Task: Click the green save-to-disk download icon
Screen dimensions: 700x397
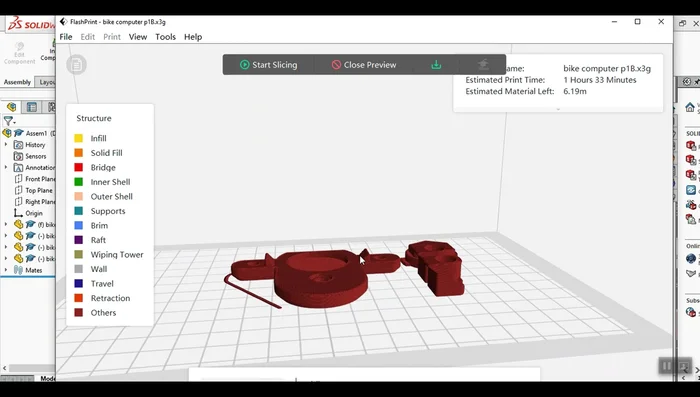Action: pyautogui.click(x=436, y=65)
